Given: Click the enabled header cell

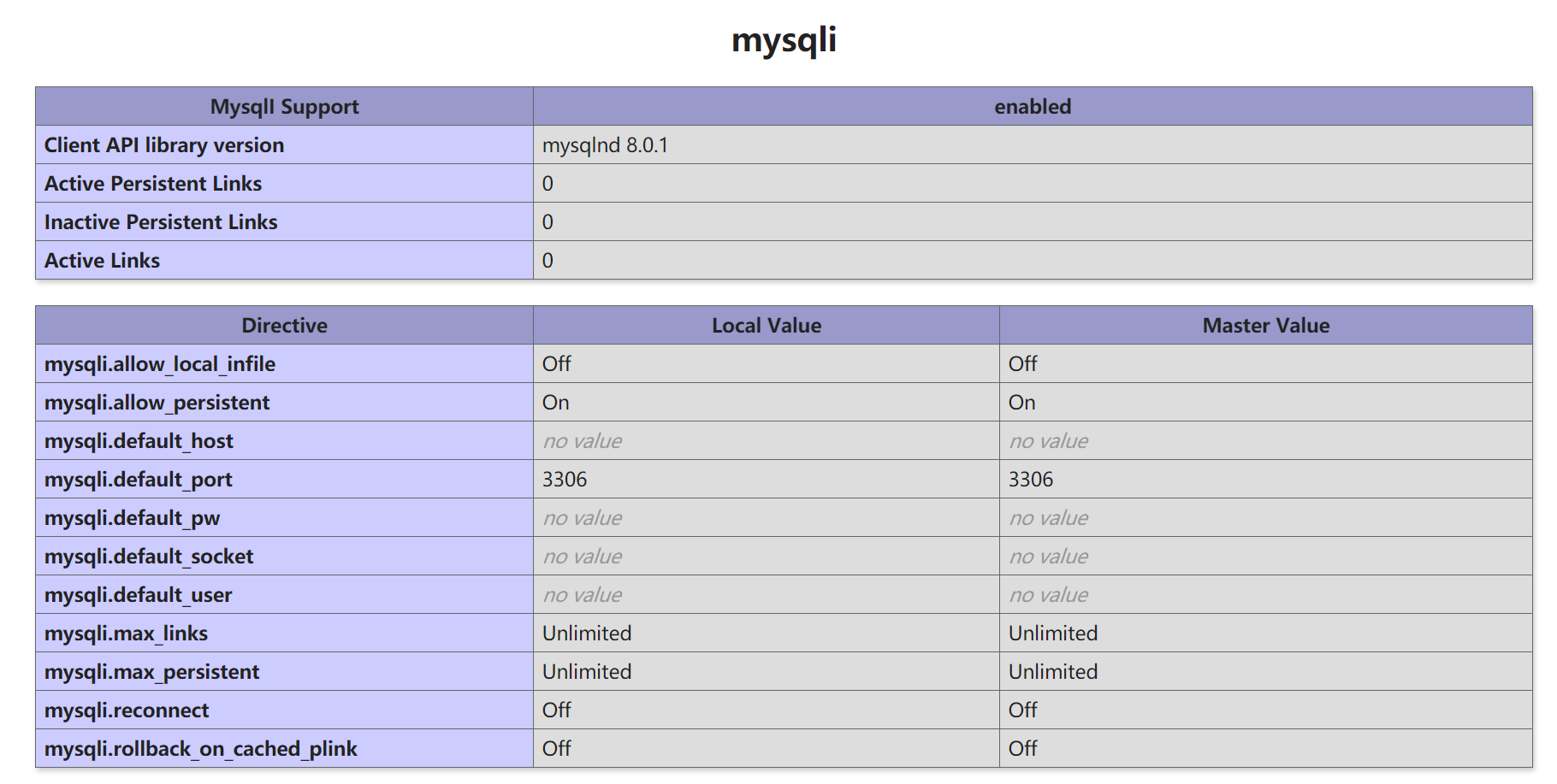Looking at the screenshot, I should pyautogui.click(x=1032, y=107).
